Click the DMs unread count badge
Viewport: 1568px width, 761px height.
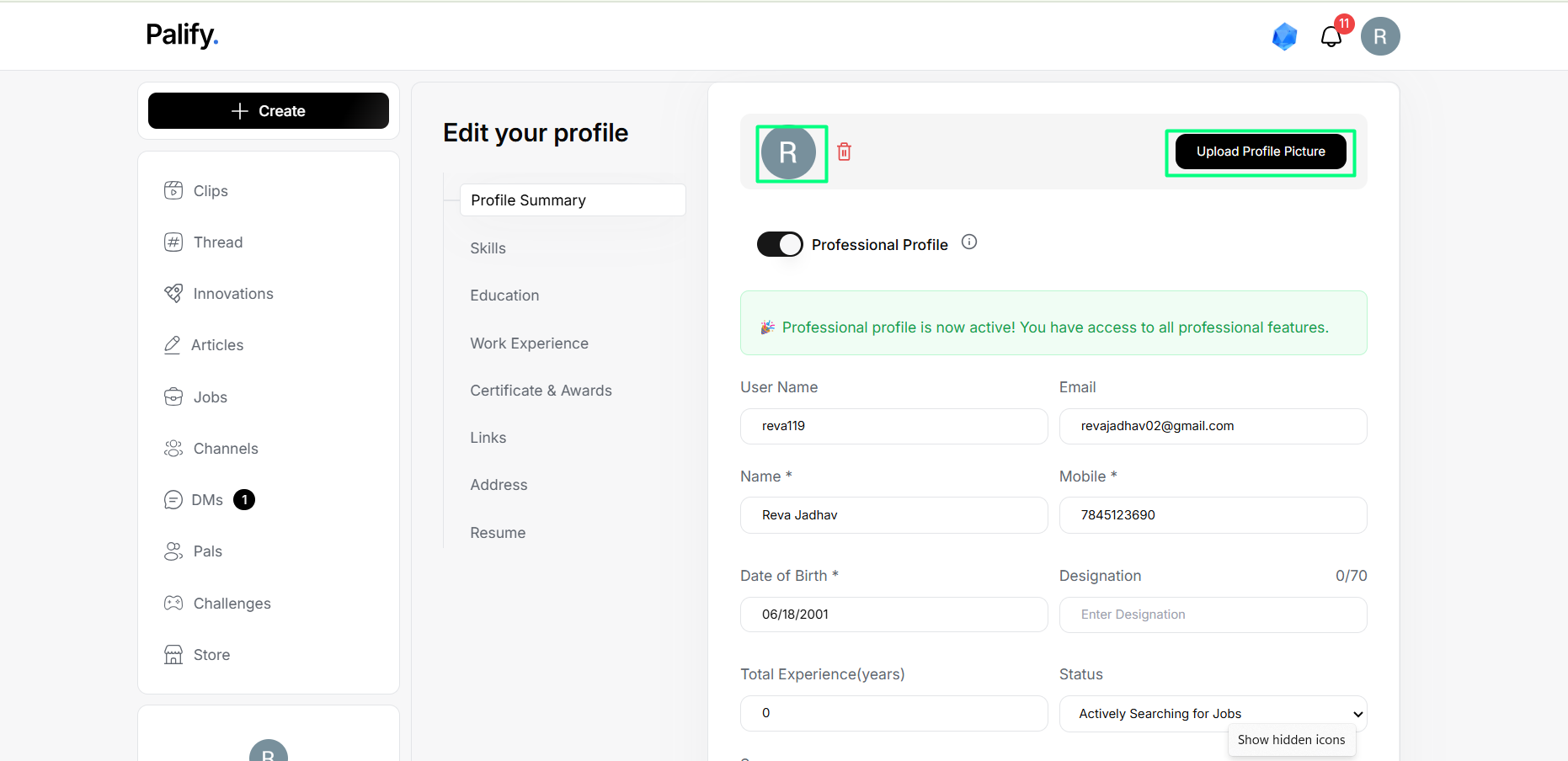244,500
